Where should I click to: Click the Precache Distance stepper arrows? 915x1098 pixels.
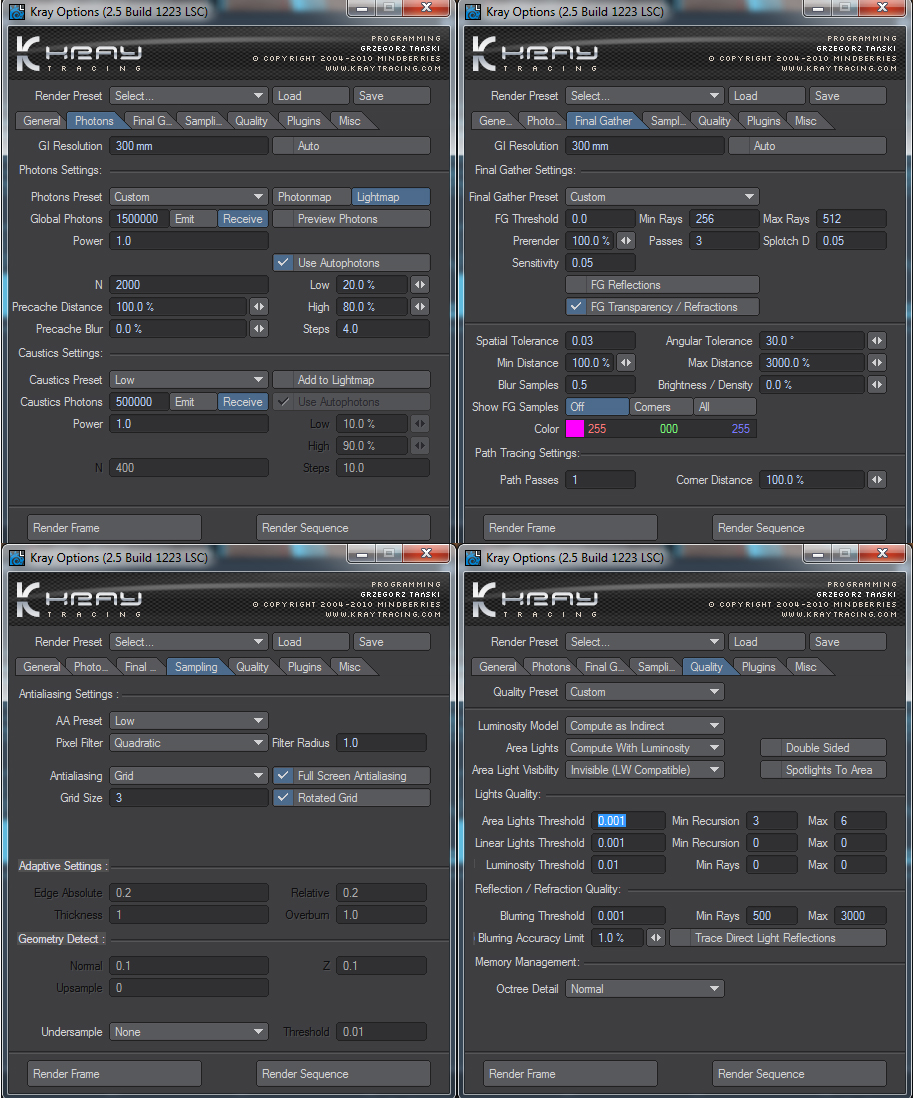point(258,307)
